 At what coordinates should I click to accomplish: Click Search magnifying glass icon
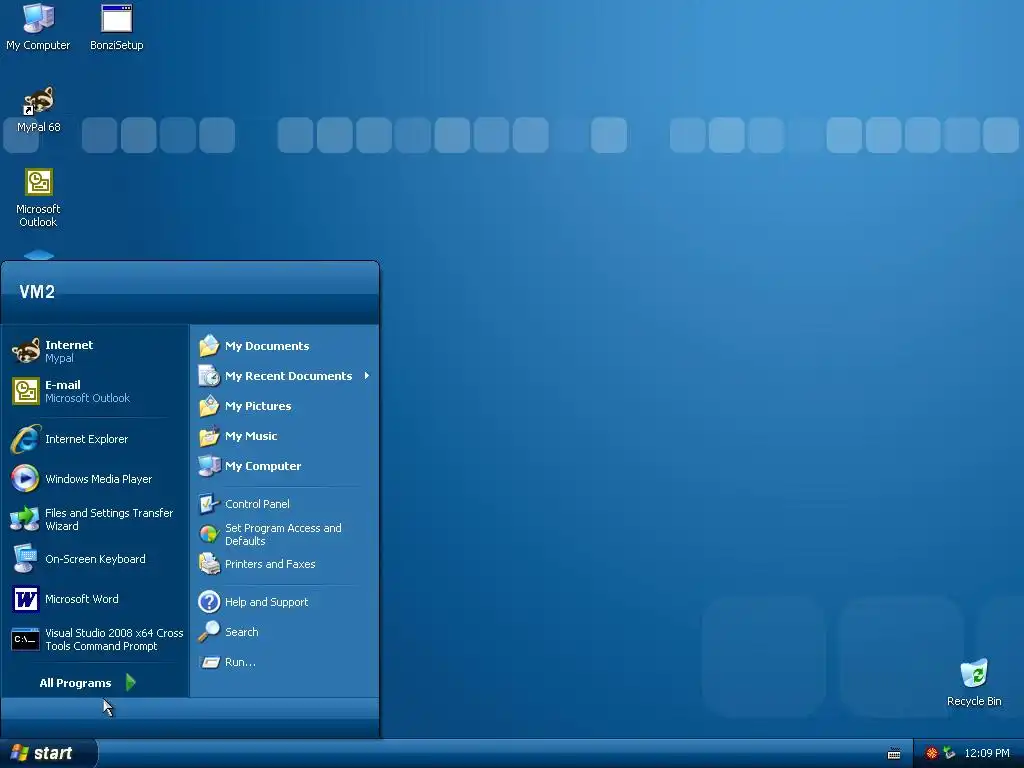click(x=209, y=632)
